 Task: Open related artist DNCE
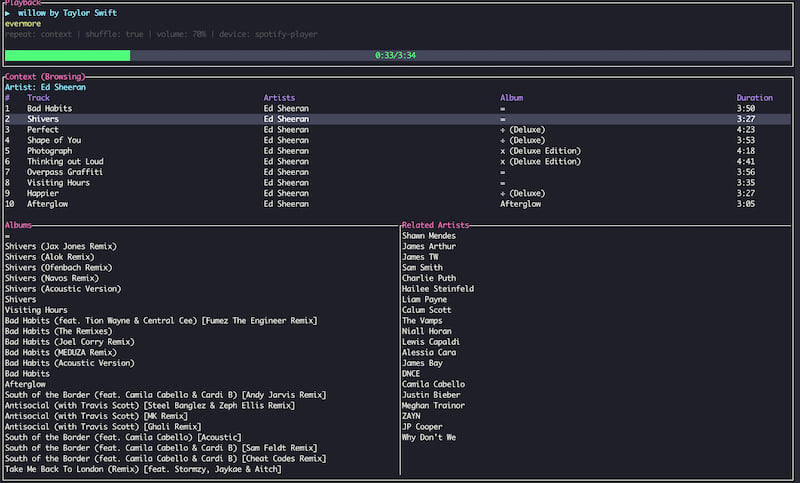(411, 374)
